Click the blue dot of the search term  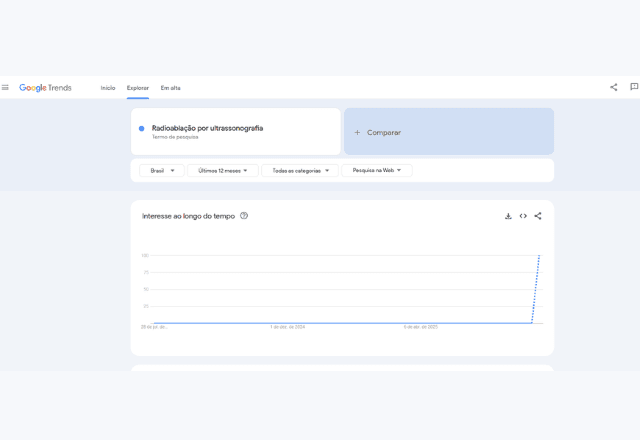pos(142,129)
